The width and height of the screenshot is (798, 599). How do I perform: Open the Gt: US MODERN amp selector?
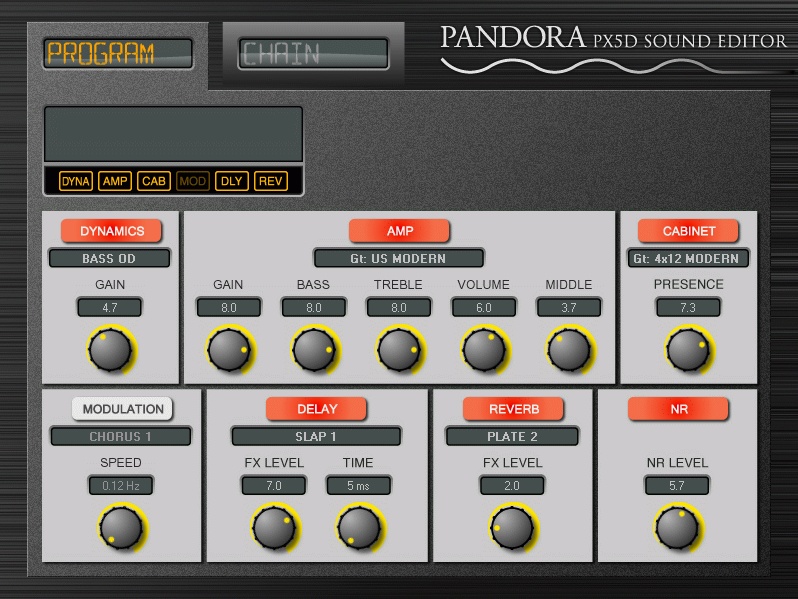click(398, 259)
